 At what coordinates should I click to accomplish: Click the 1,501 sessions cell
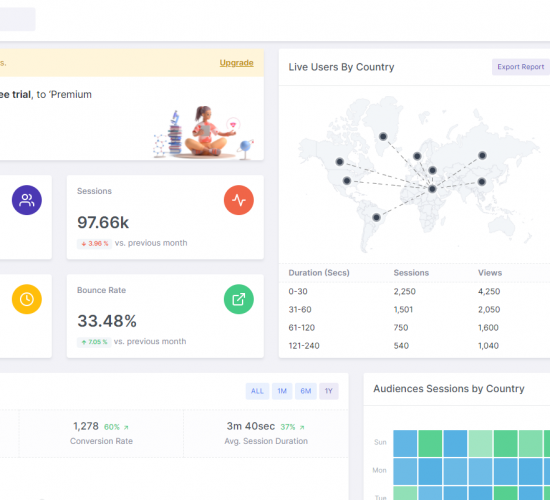[x=403, y=309]
